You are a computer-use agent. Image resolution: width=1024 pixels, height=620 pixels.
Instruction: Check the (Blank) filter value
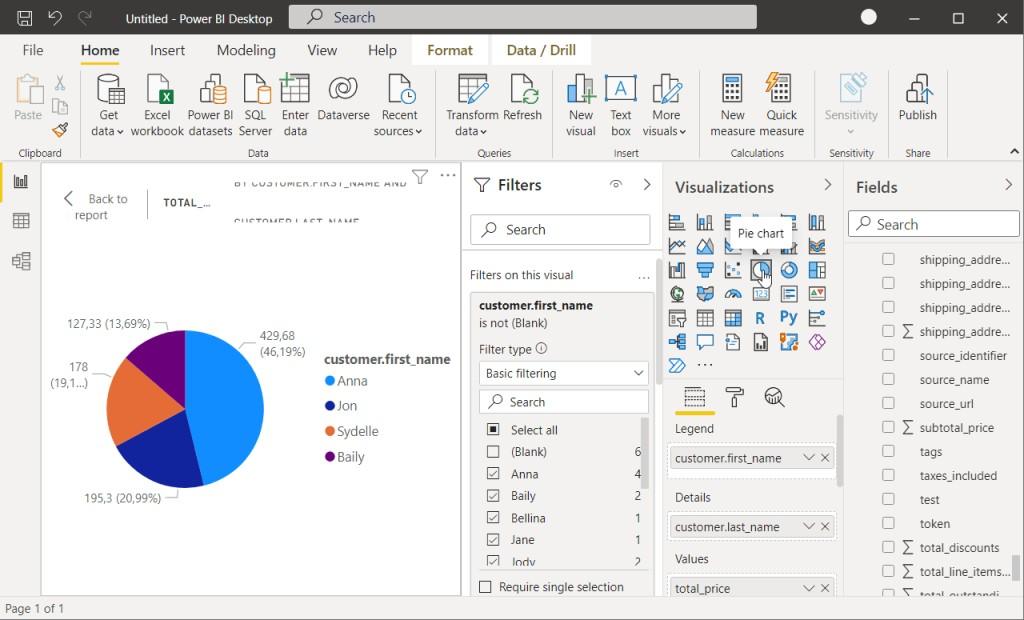[493, 451]
